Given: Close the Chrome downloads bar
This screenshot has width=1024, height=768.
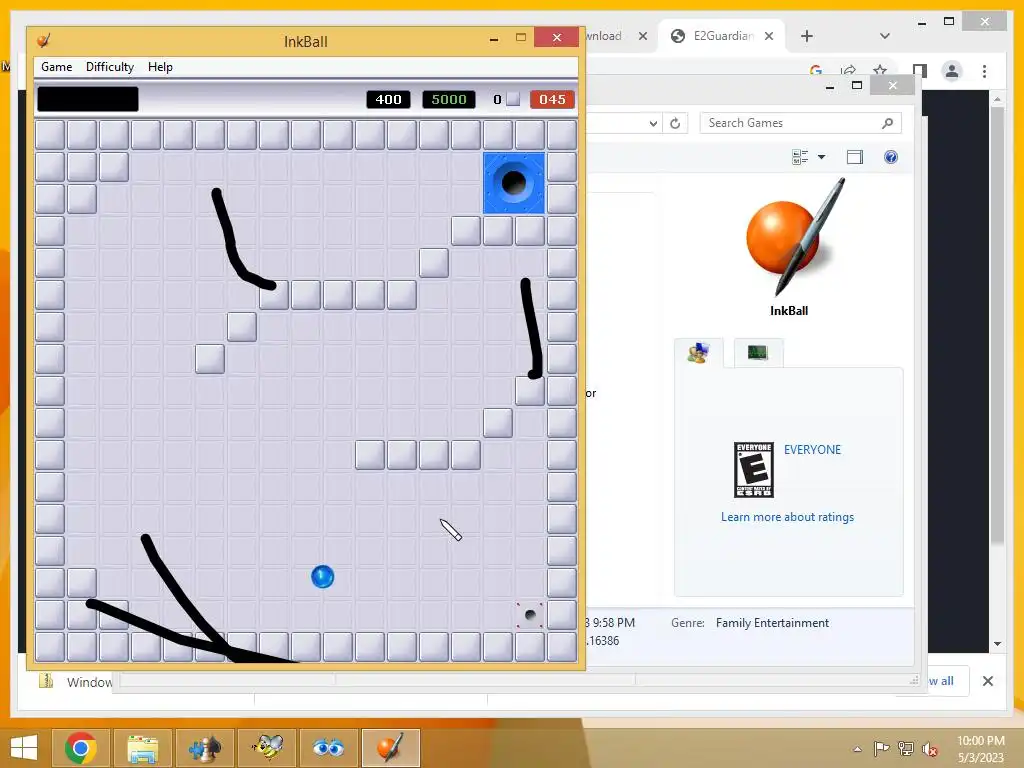Looking at the screenshot, I should pos(987,681).
